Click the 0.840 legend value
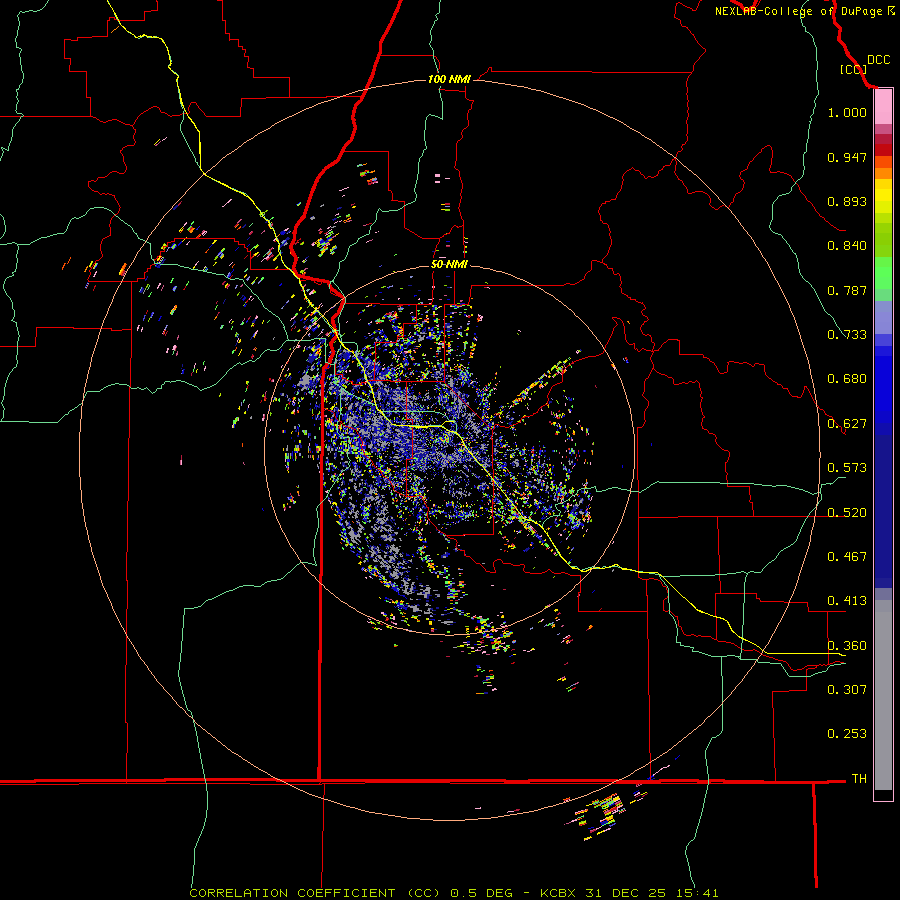This screenshot has height=900, width=900. 847,246
